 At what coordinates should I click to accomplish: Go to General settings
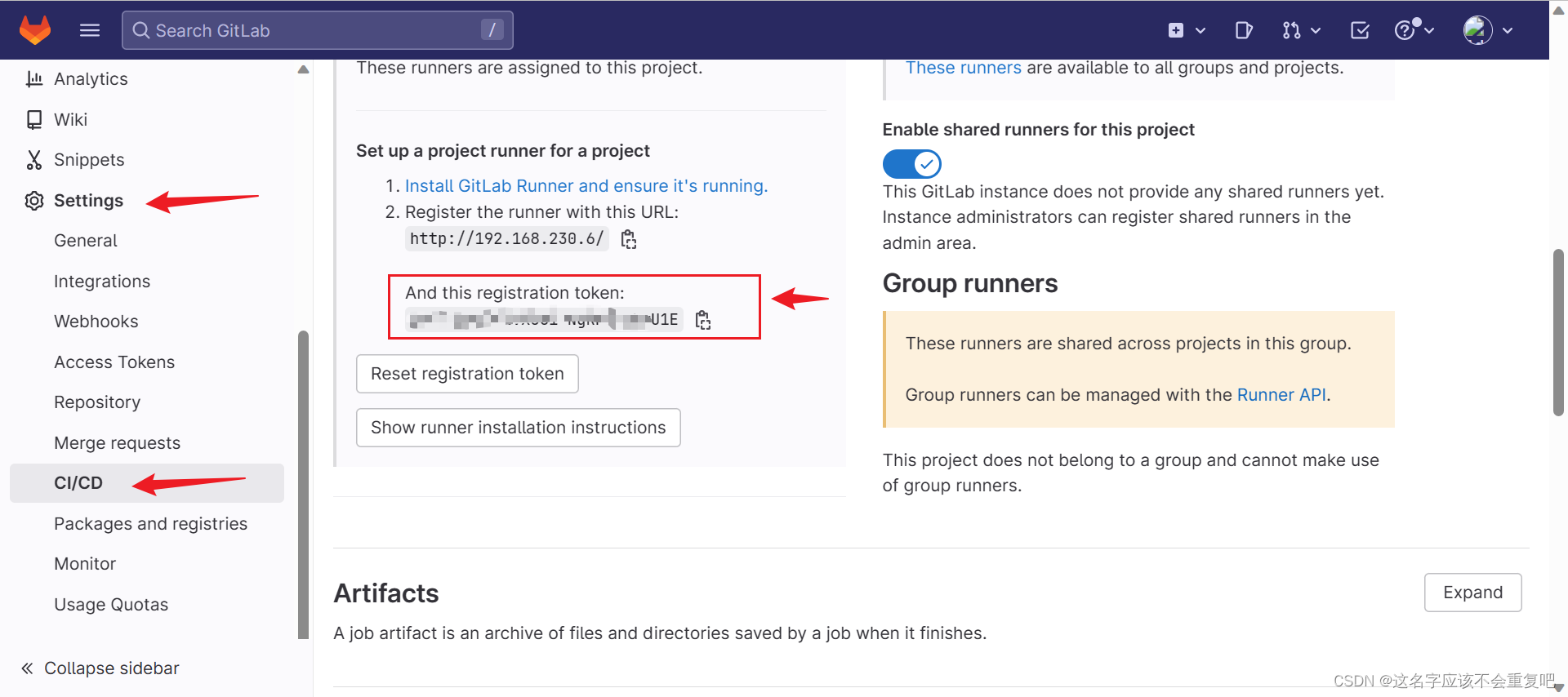coord(86,241)
